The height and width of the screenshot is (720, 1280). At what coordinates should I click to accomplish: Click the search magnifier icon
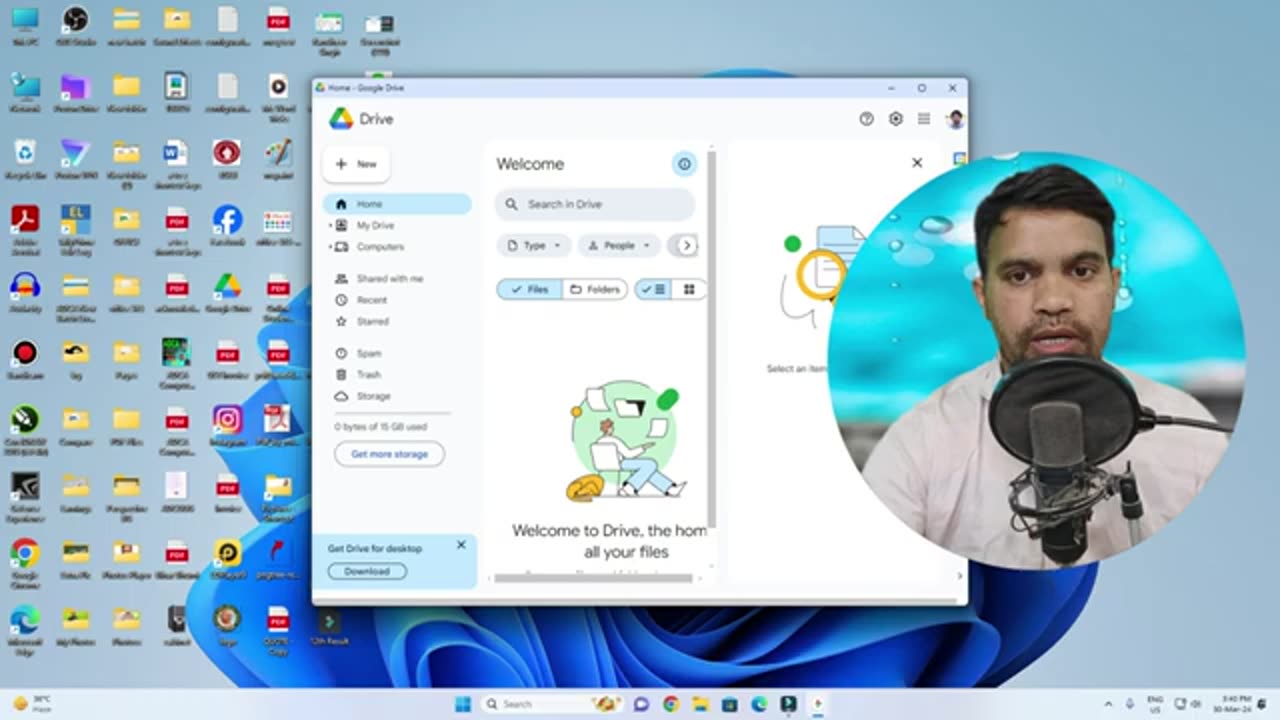[x=511, y=204]
